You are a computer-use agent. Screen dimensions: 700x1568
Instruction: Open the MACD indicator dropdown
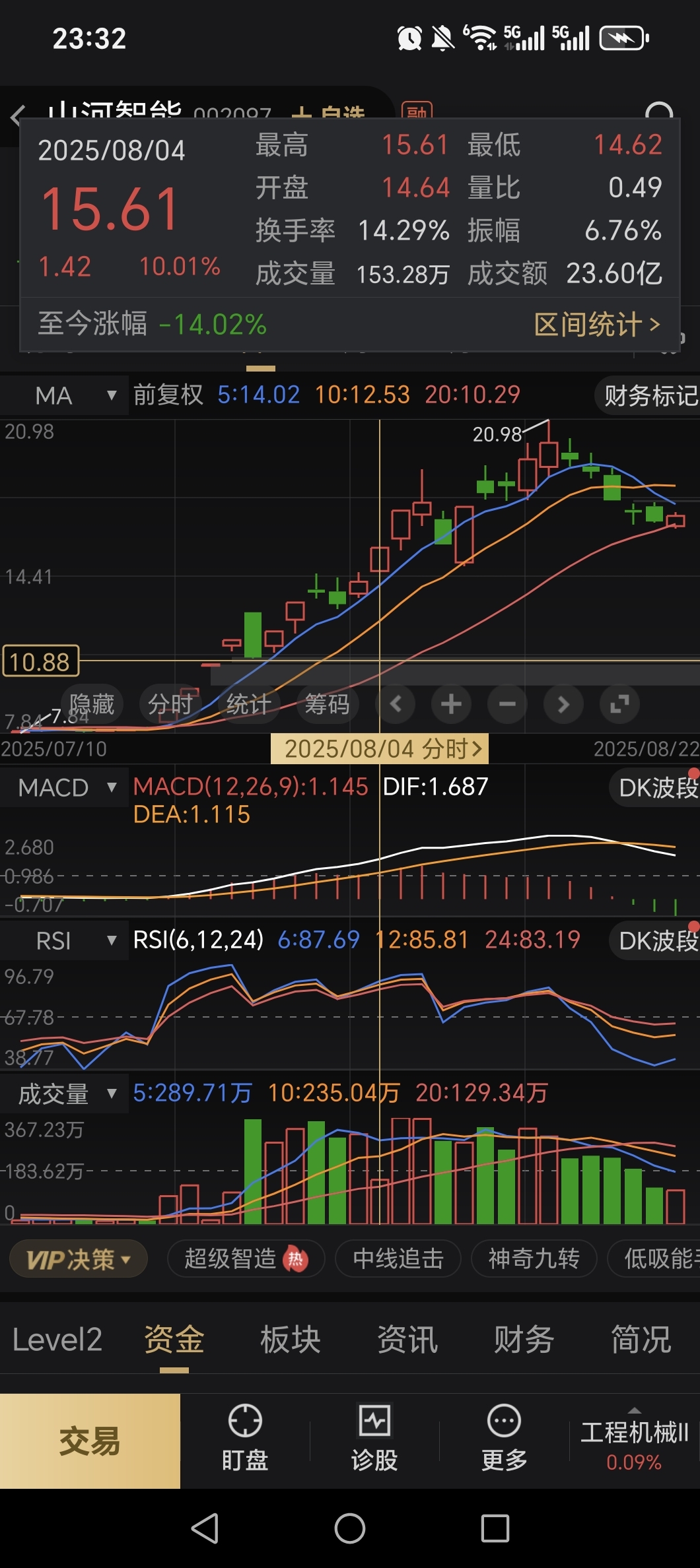(65, 787)
